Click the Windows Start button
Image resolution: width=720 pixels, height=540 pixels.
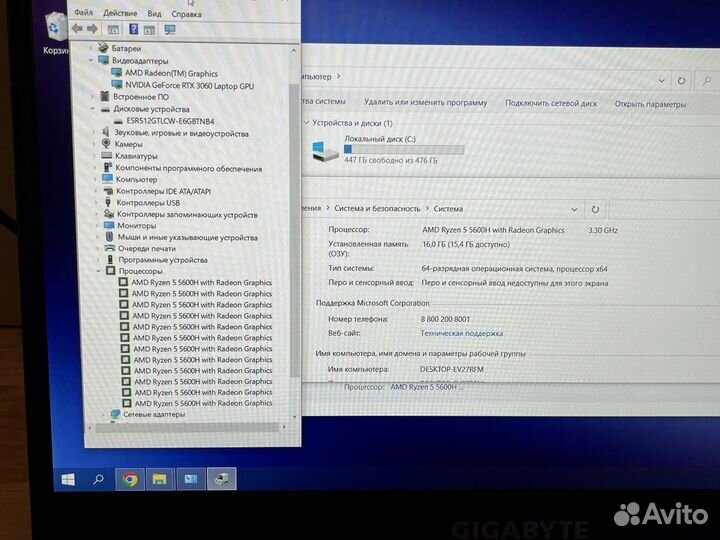pos(68,479)
